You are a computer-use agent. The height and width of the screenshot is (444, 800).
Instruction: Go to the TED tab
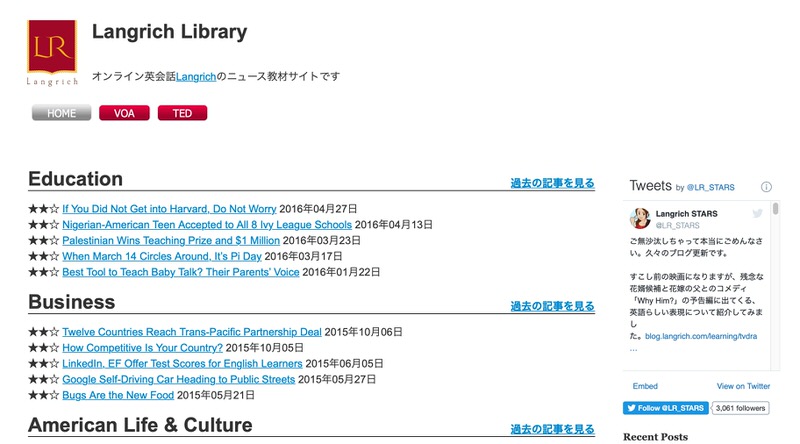(182, 113)
